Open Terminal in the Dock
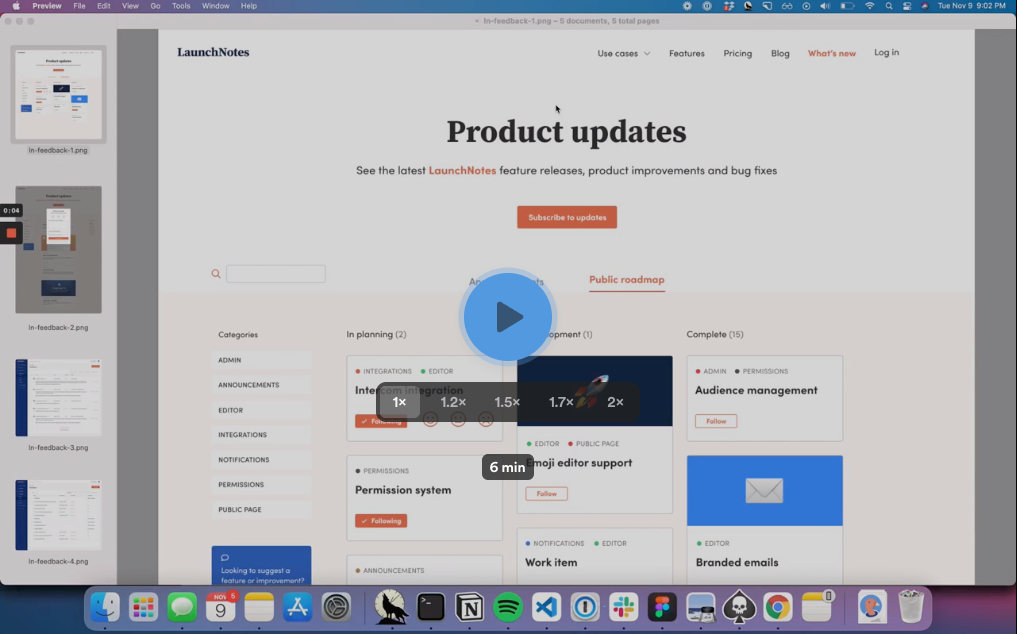1017x634 pixels. (x=431, y=608)
